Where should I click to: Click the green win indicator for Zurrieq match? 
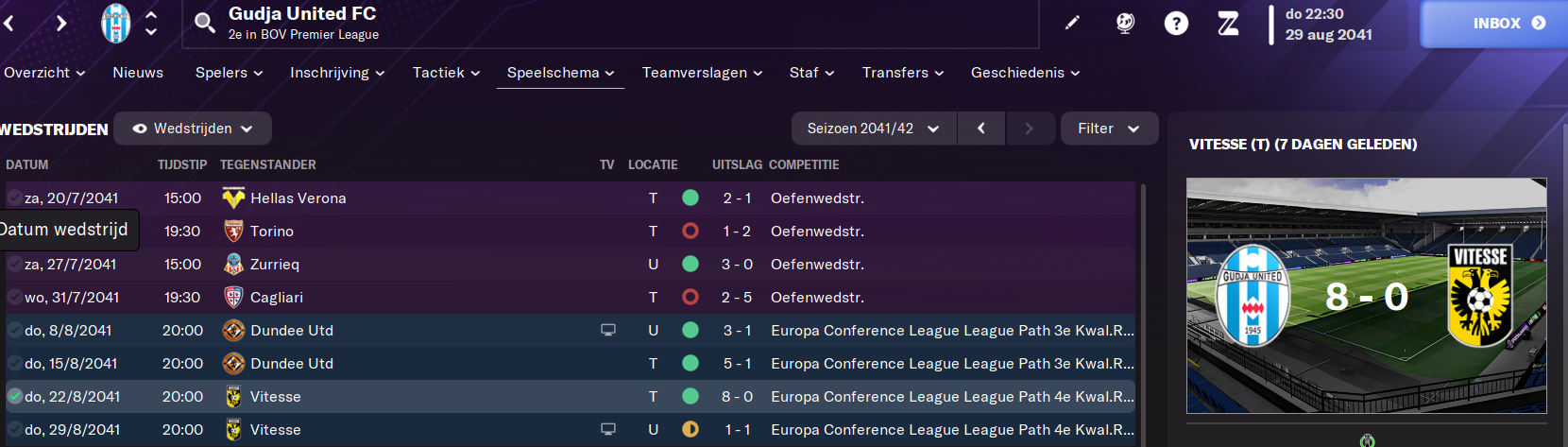point(690,264)
